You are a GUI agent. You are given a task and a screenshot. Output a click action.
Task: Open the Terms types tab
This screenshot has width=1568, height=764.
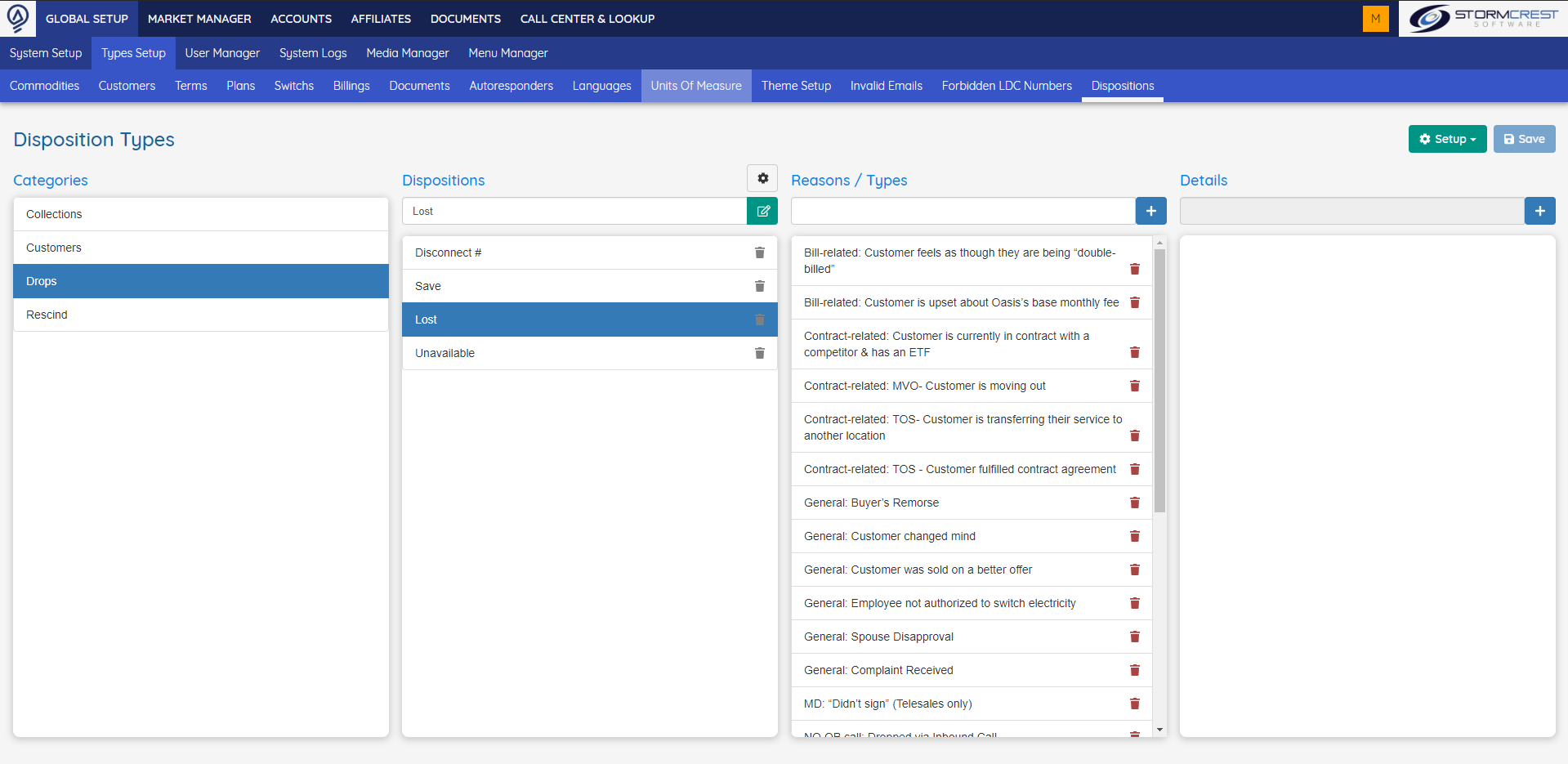click(190, 86)
